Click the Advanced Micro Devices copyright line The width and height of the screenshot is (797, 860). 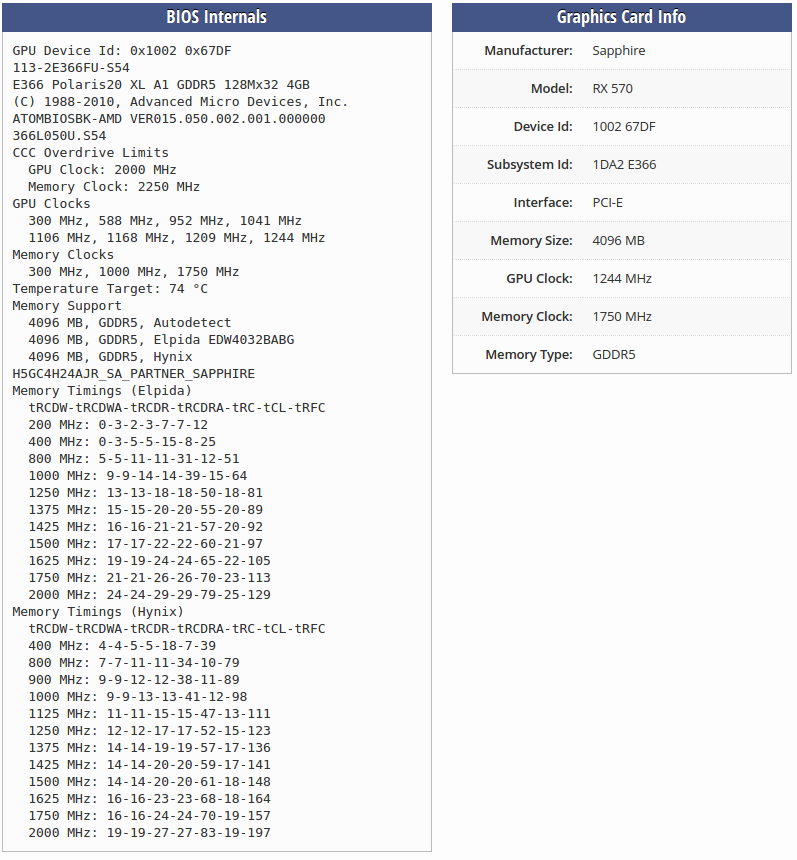[180, 101]
